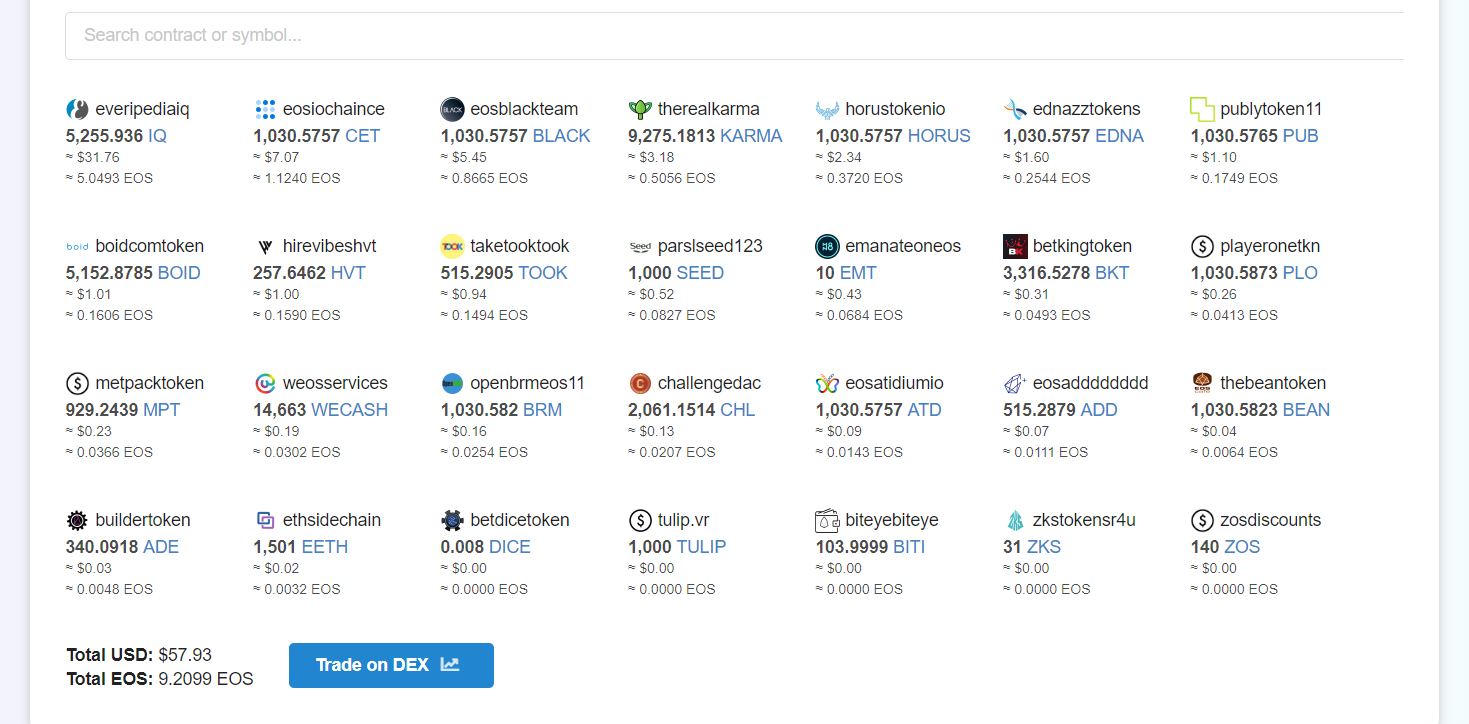
Task: Click the everipediaiq token logo
Action: [77, 109]
